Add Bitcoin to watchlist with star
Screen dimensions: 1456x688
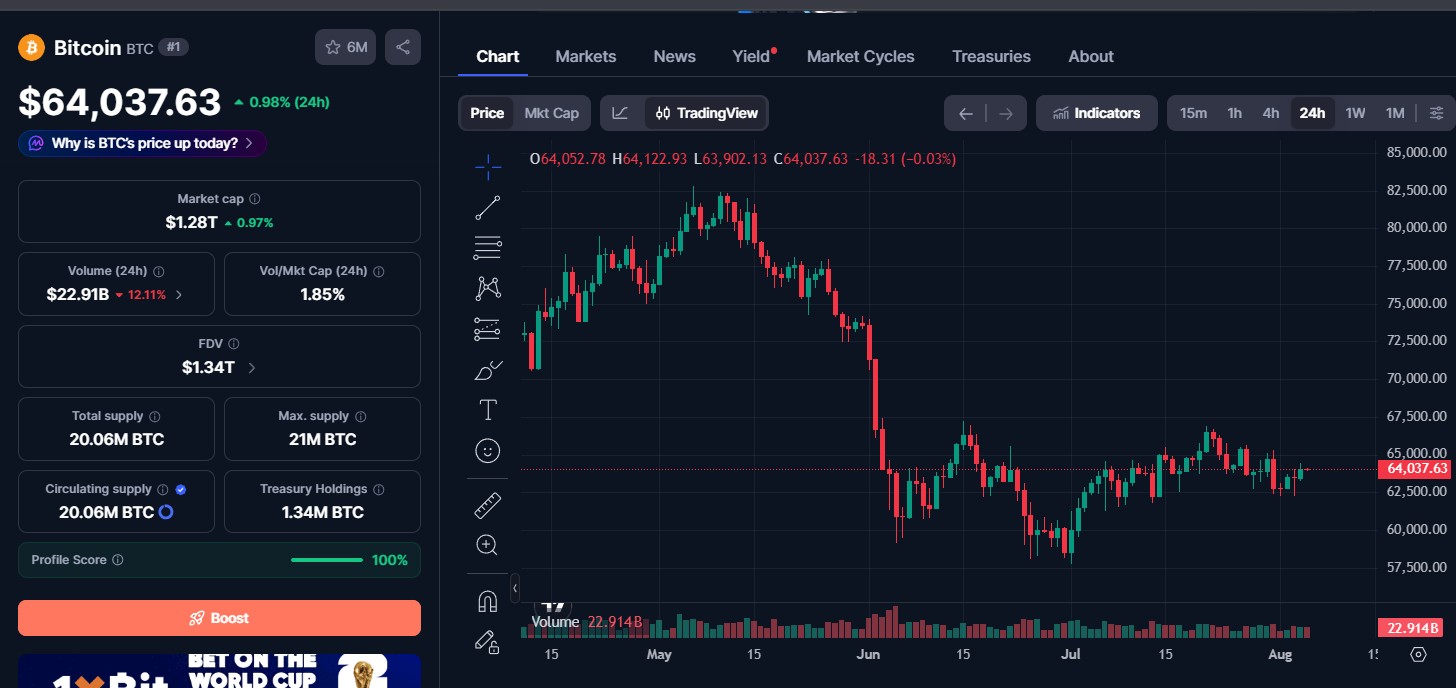[x=345, y=47]
